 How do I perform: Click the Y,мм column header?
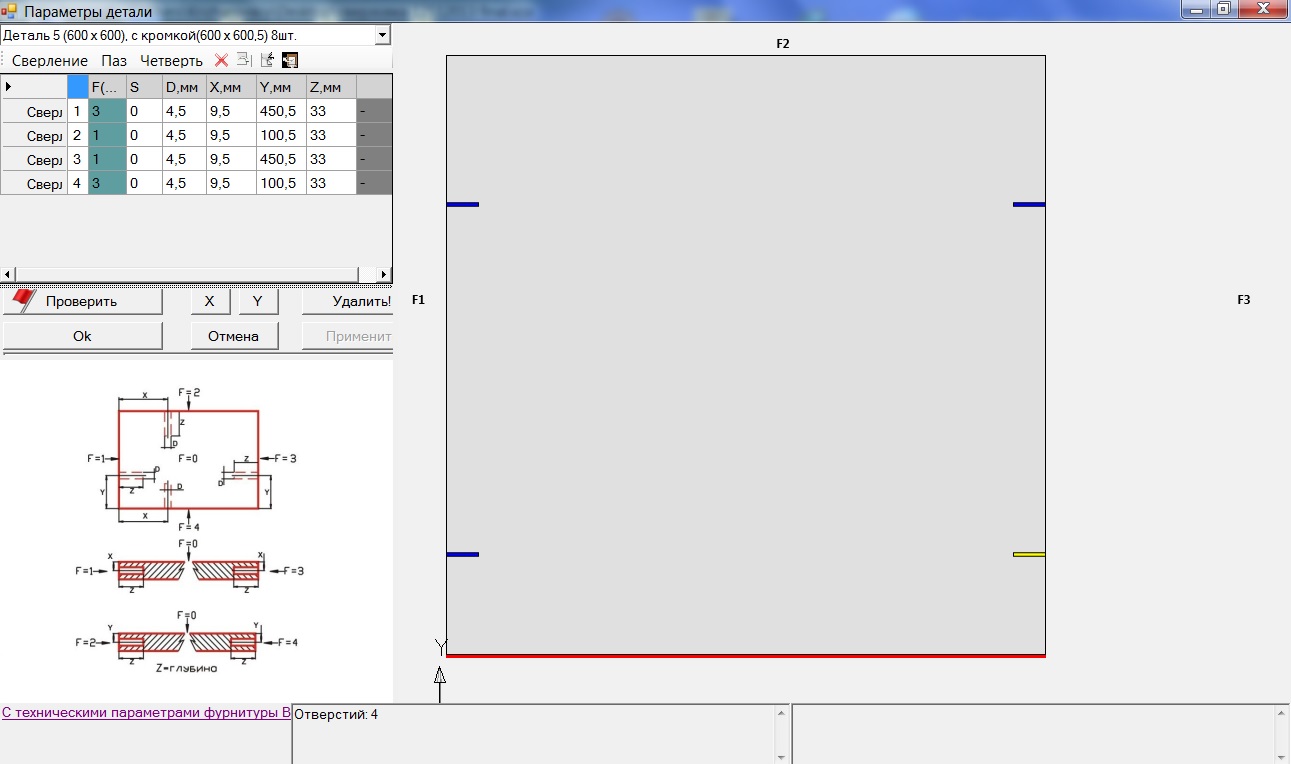[x=281, y=87]
